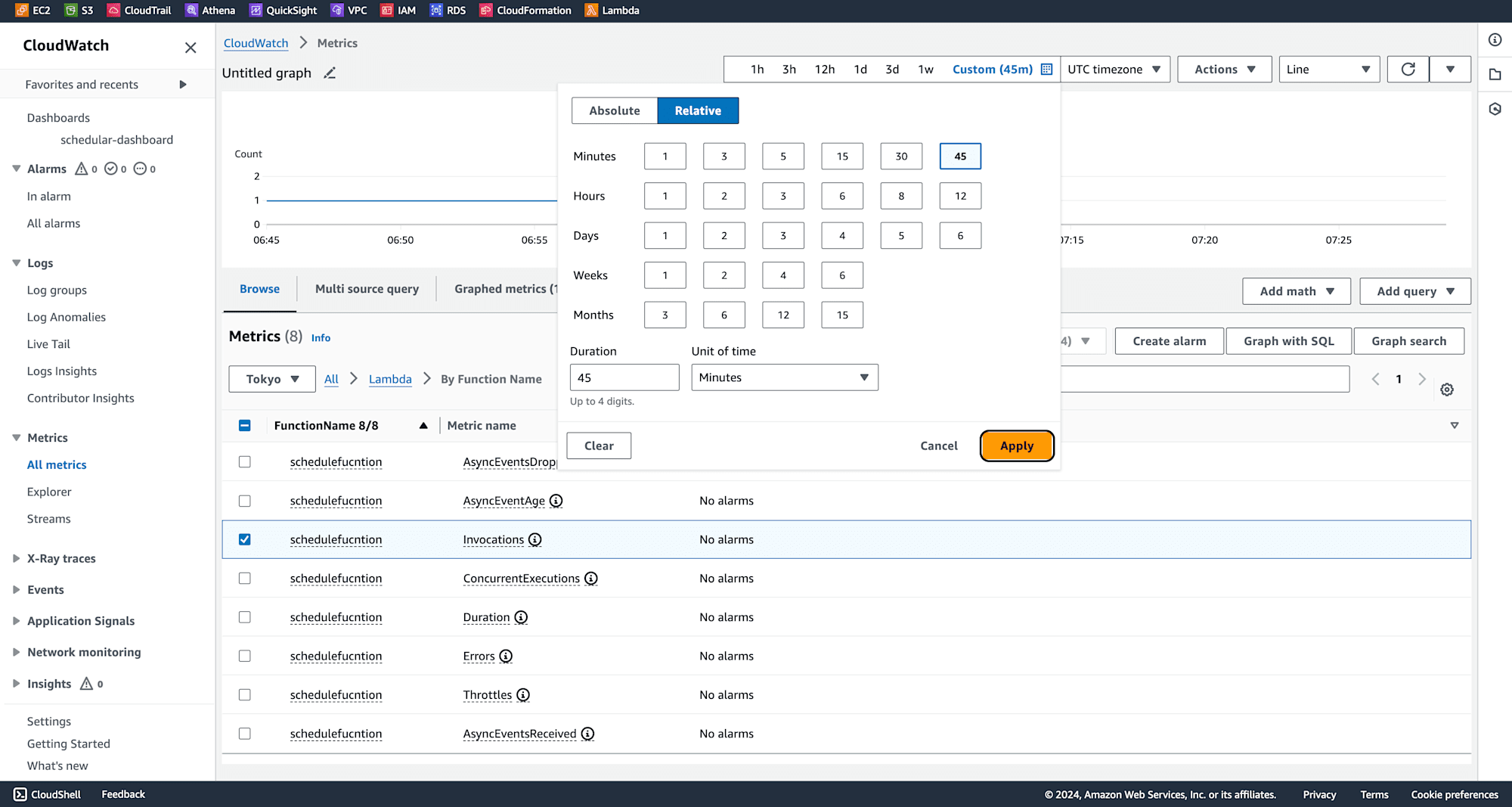Viewport: 1512px width, 807px height.
Task: Check the AsyncEventsReceived row checkbox
Action: pos(244,734)
